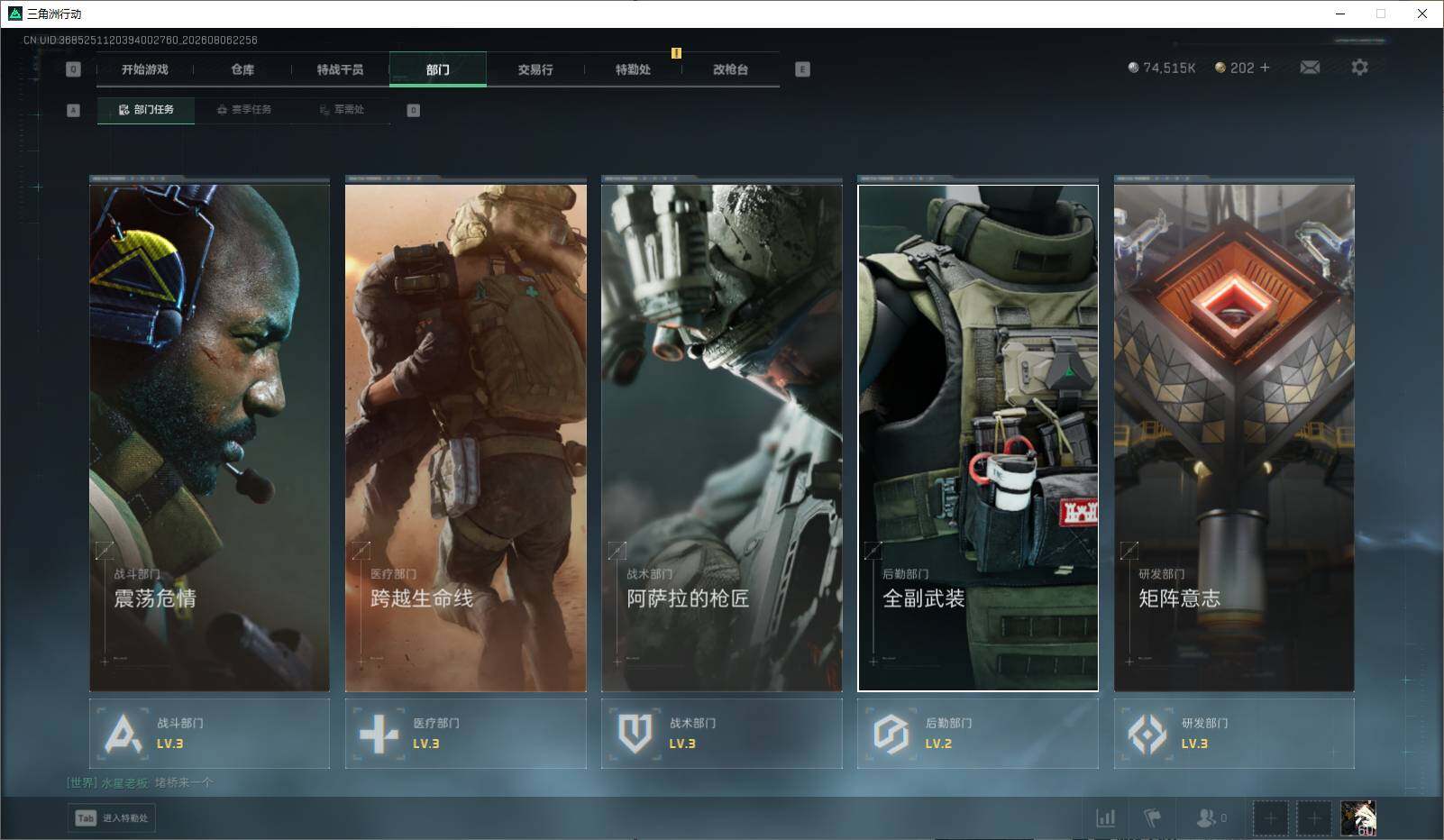Click the 战术部门 LV.3 level button
Viewport: 1444px width, 840px height.
pyautogui.click(x=721, y=734)
